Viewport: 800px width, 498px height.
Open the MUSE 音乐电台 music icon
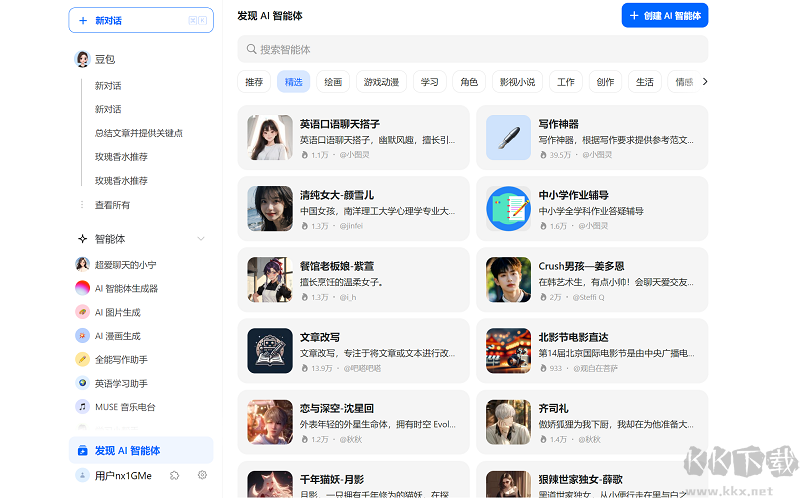point(83,407)
